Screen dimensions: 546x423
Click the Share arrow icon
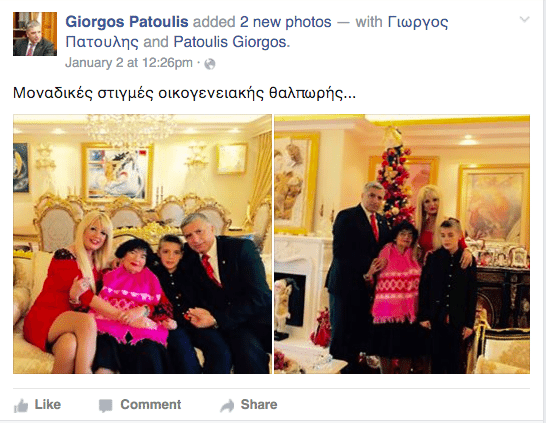(x=227, y=406)
